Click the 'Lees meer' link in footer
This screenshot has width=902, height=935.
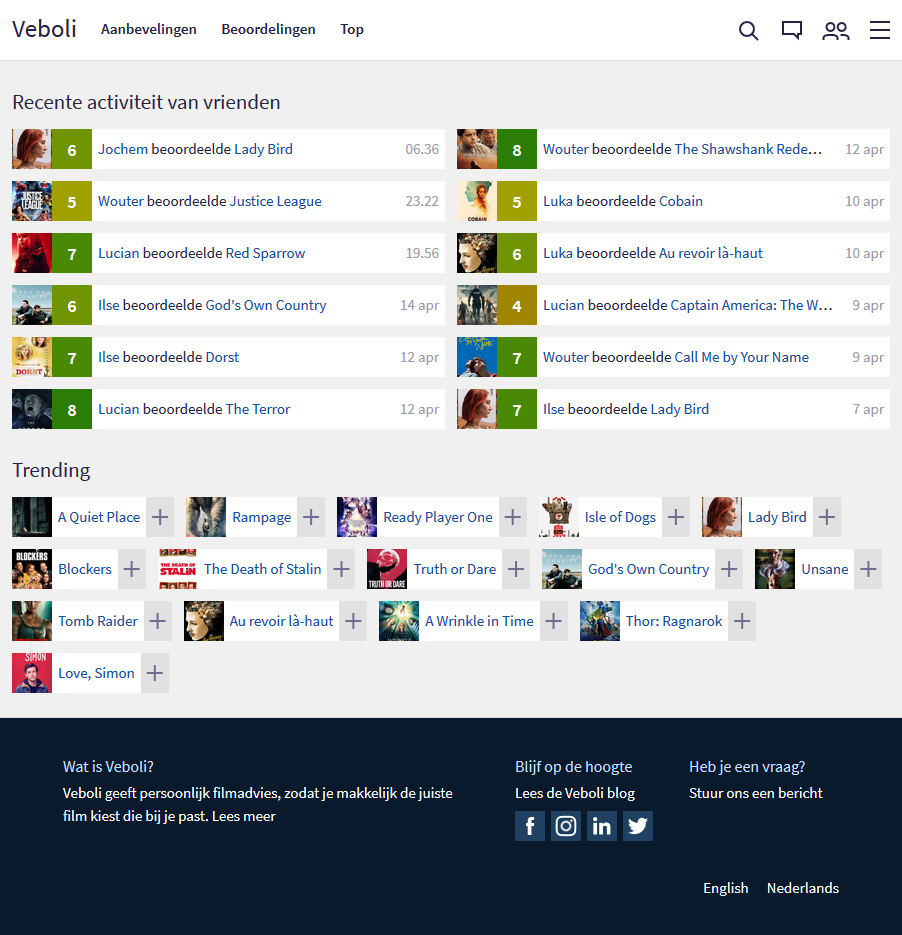coord(244,816)
